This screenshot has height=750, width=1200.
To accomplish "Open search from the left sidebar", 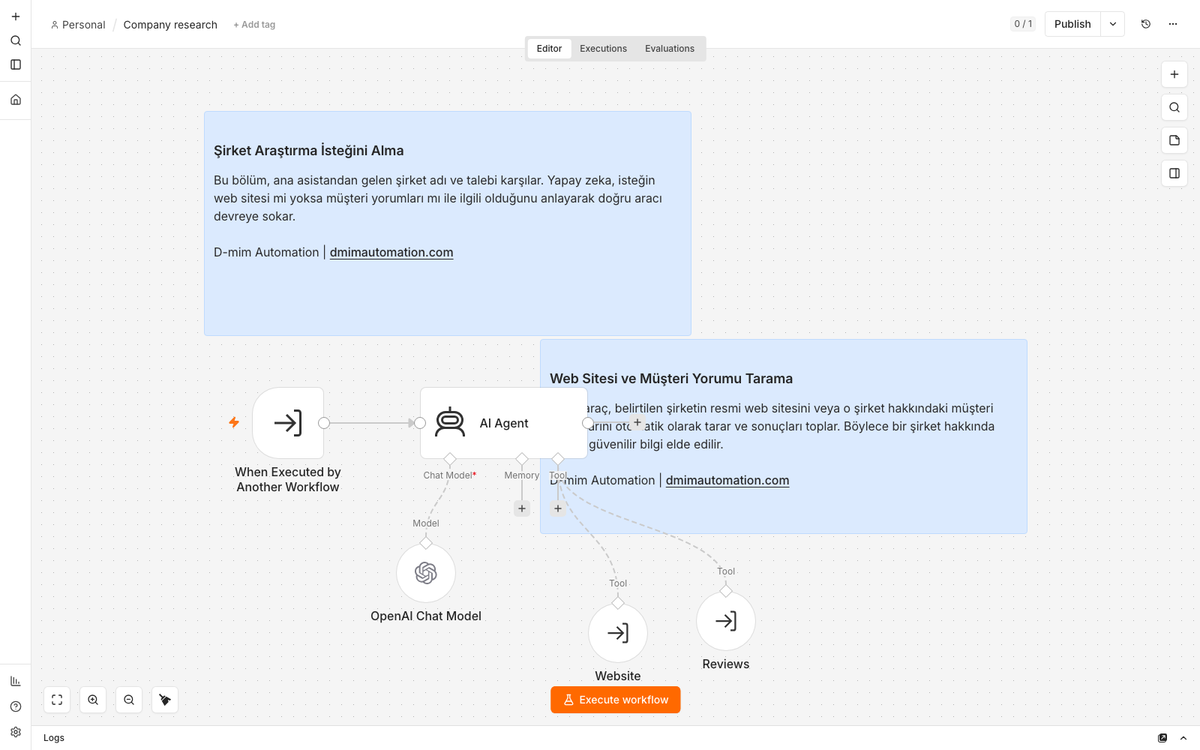I will [x=15, y=41].
